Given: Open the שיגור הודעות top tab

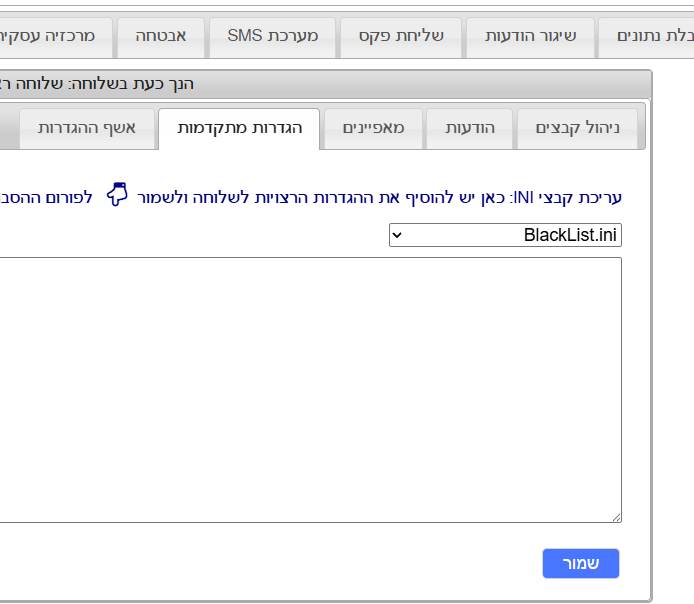Looking at the screenshot, I should [530, 36].
